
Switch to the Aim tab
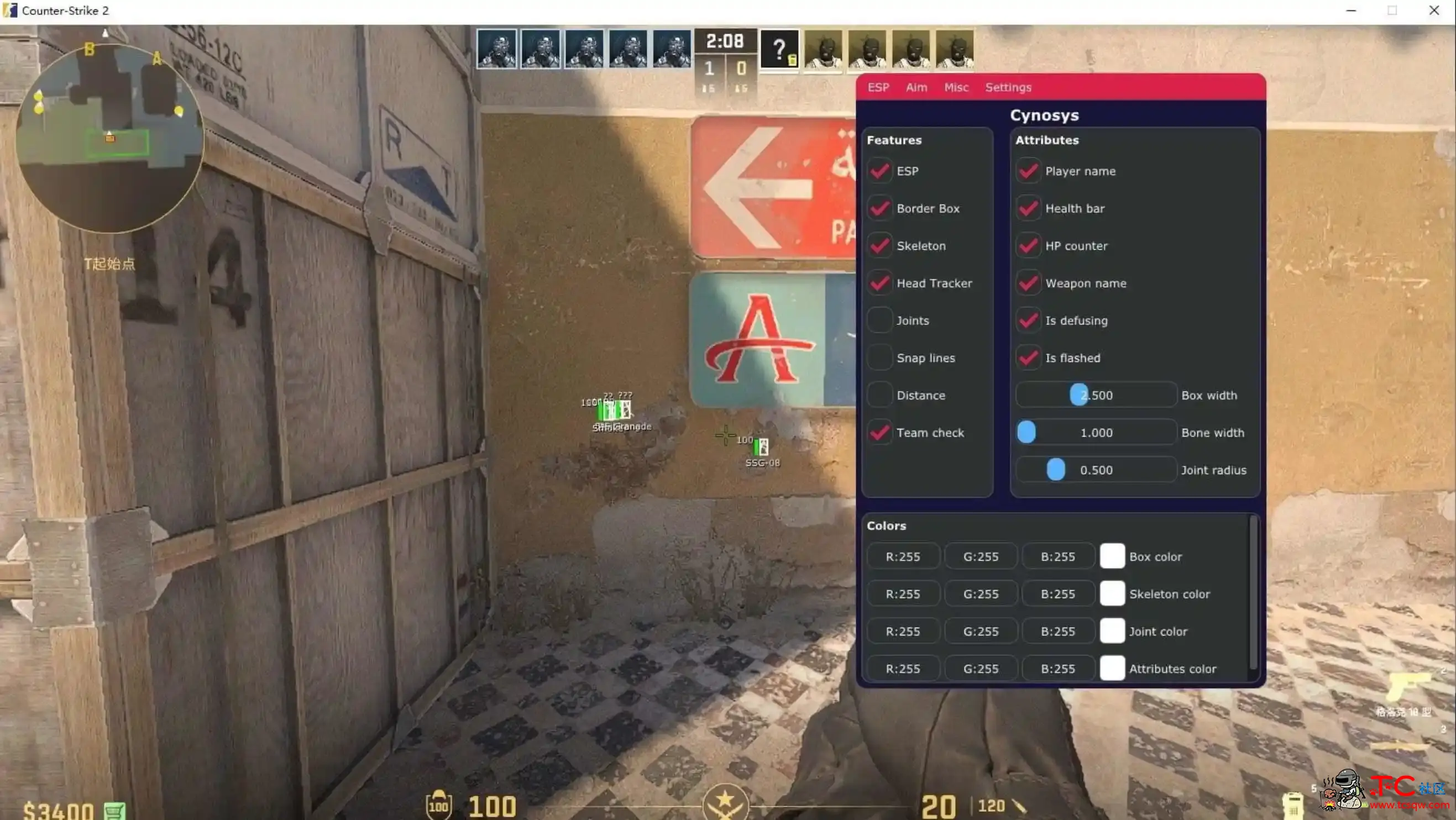point(915,87)
